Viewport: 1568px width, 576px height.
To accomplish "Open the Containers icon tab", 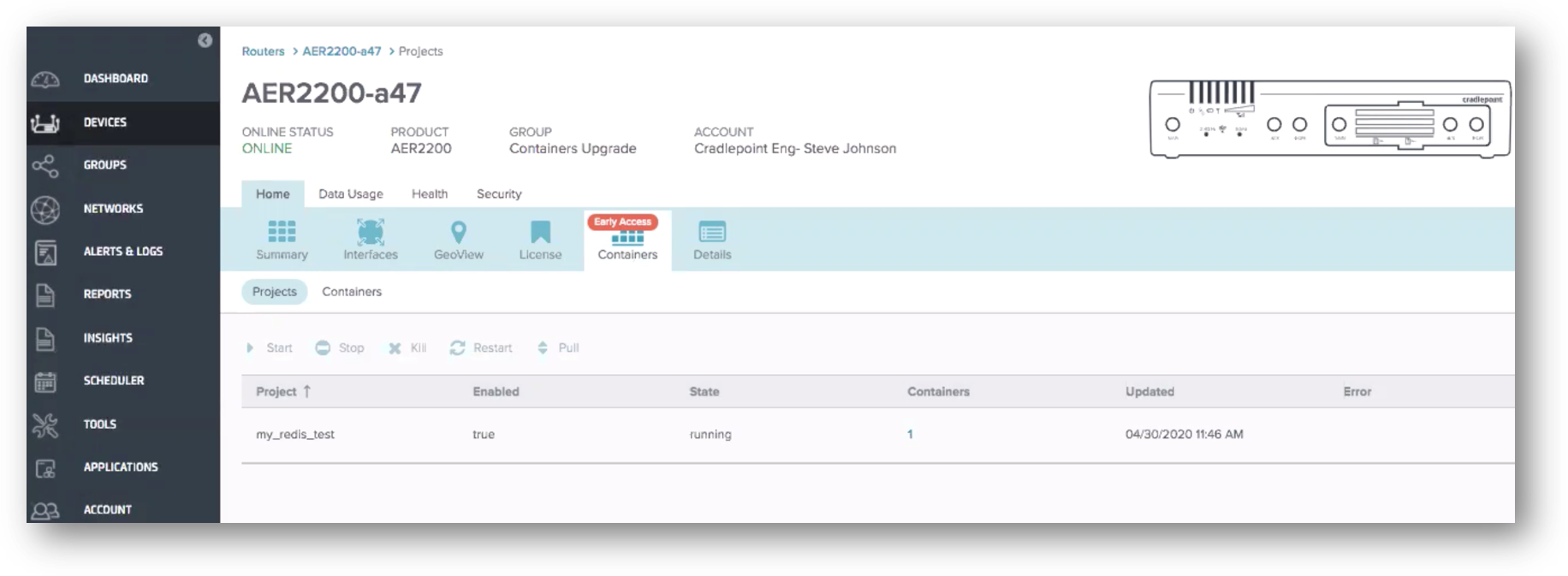I will click(627, 239).
